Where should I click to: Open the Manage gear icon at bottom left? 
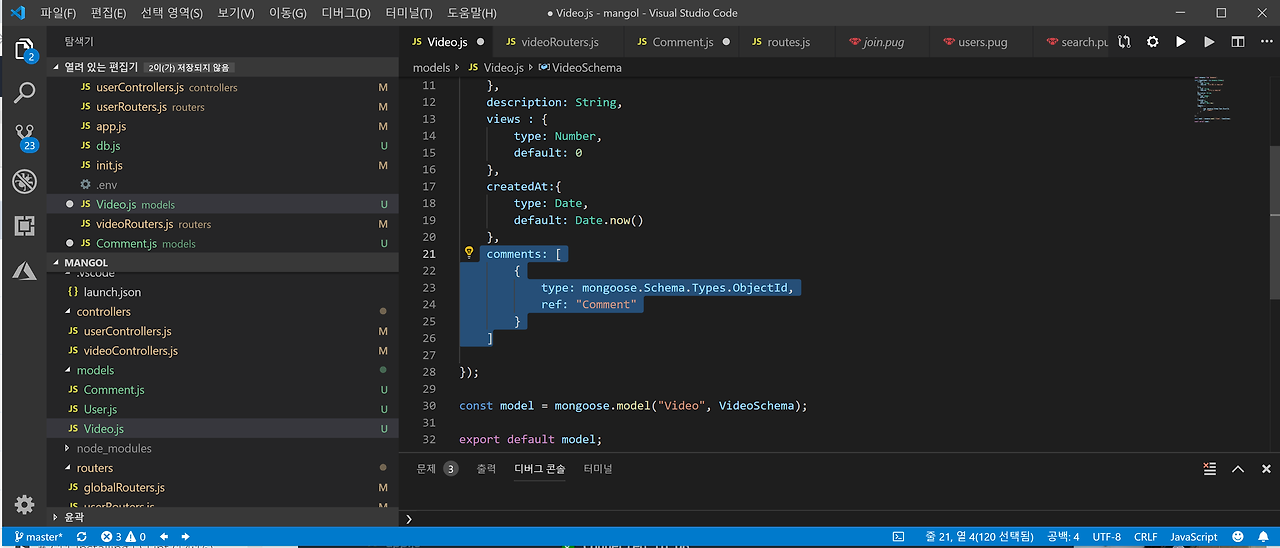pos(25,504)
